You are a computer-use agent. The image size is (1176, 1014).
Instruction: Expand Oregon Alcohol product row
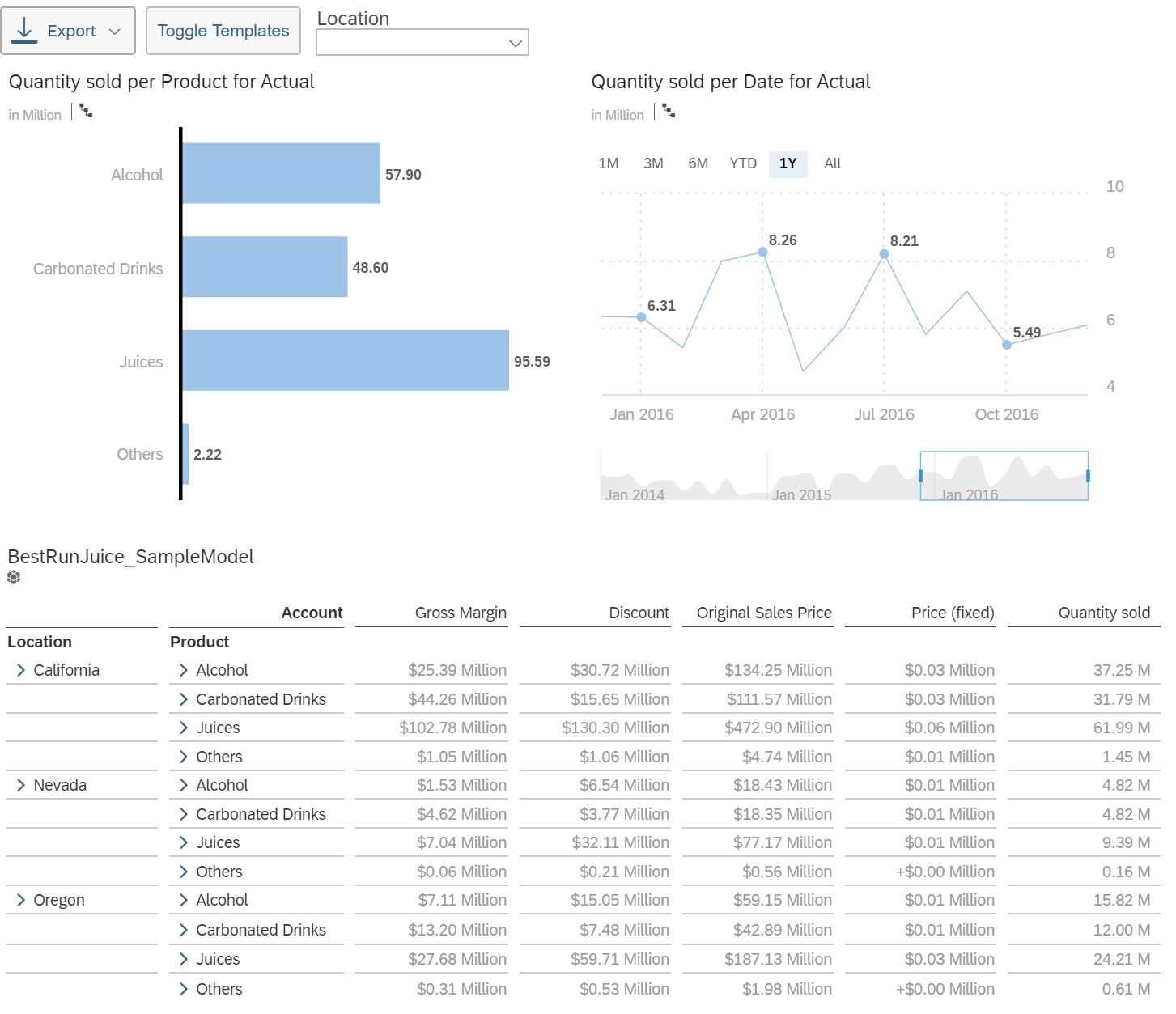click(x=184, y=900)
